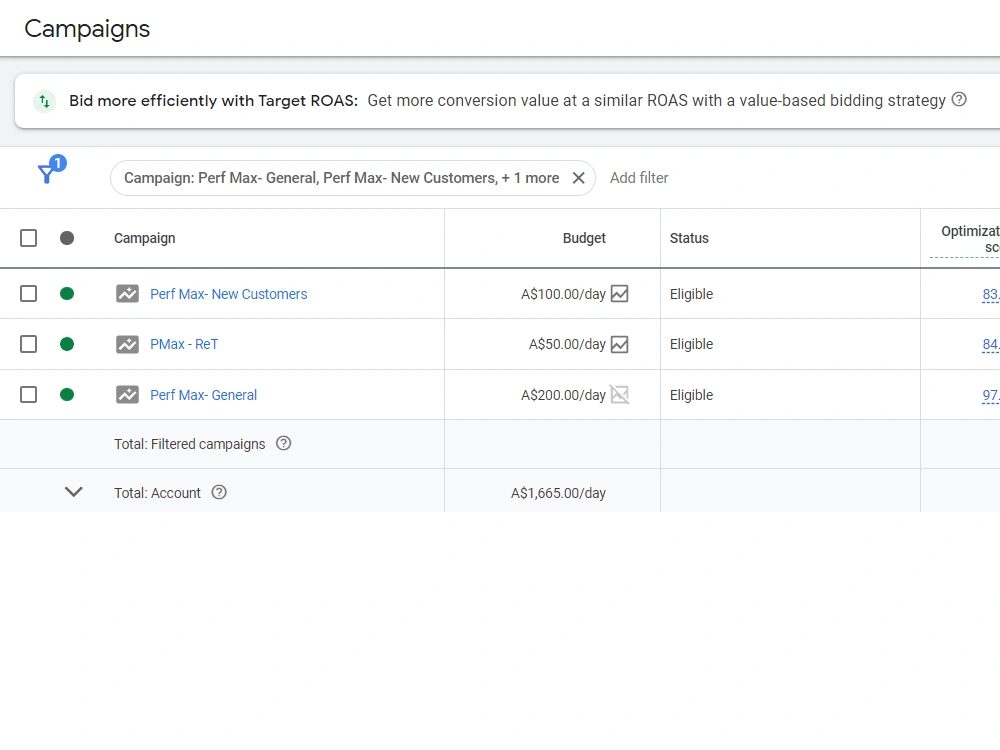Check the checkbox for Perf Max- General

[x=28, y=394]
